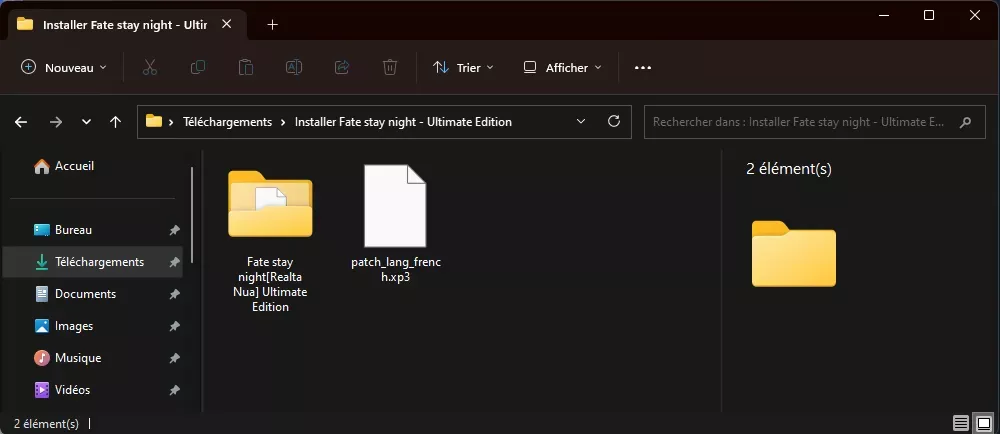Go to Téléchargements in address path

tap(227, 122)
